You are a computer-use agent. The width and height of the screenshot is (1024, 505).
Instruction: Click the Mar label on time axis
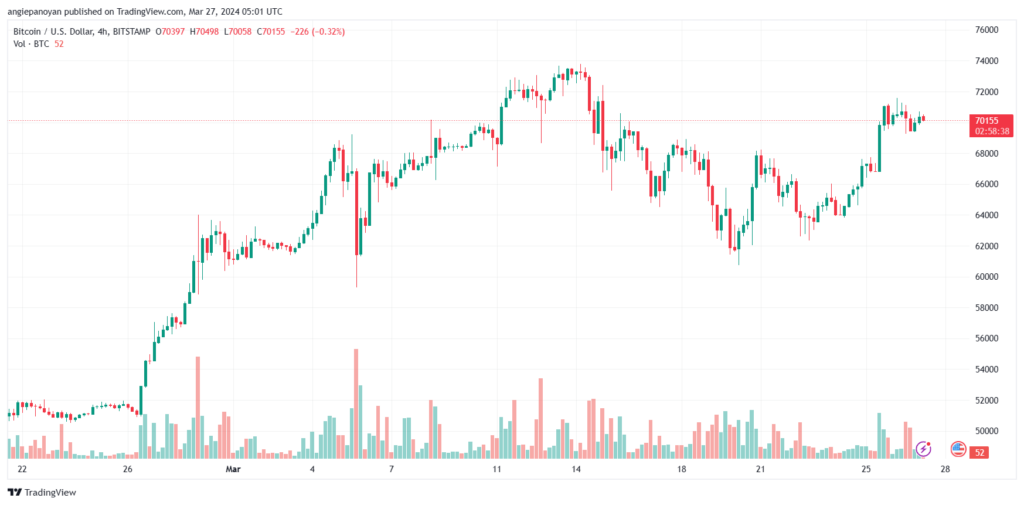(232, 470)
